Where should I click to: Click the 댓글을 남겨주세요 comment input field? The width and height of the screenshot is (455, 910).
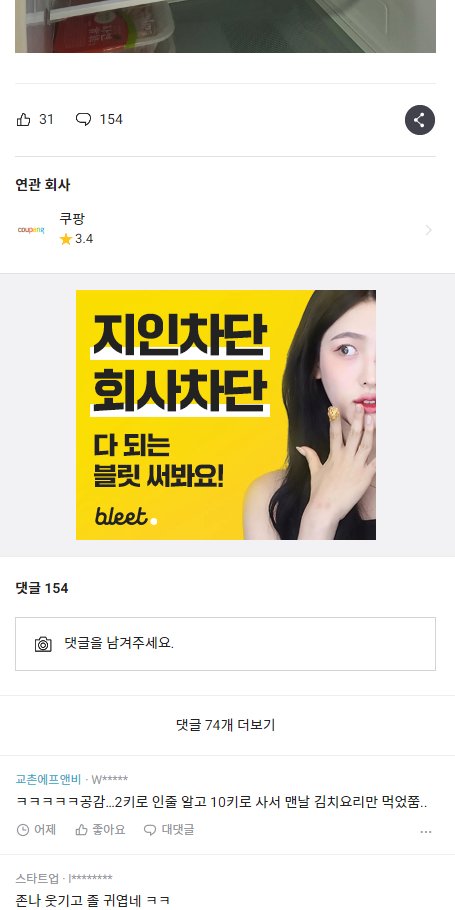coord(226,644)
